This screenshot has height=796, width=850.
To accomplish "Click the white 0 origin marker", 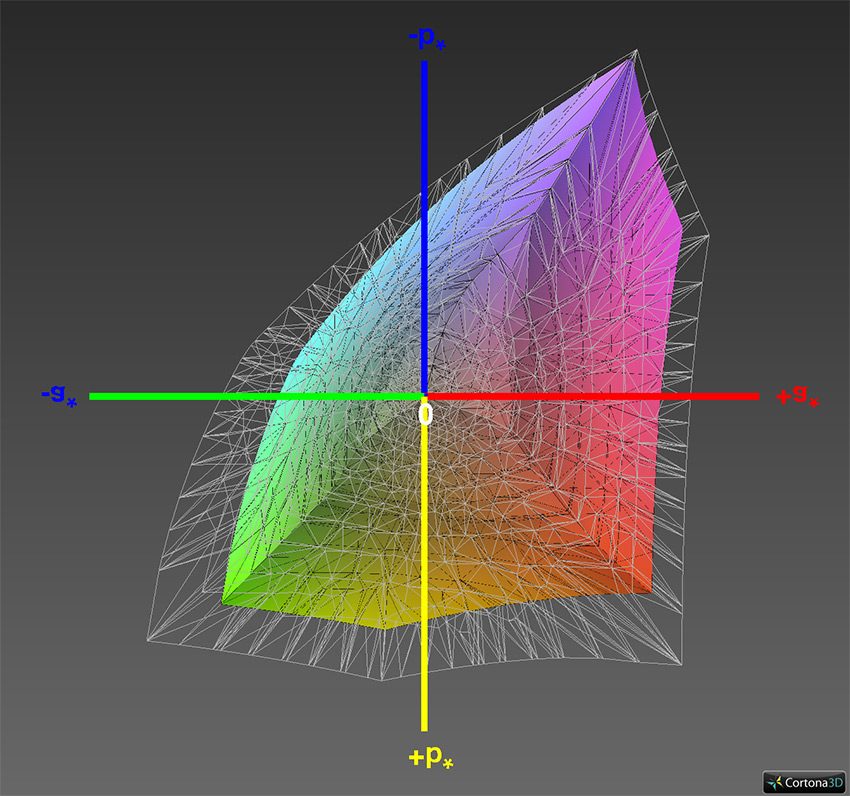I will point(426,414).
